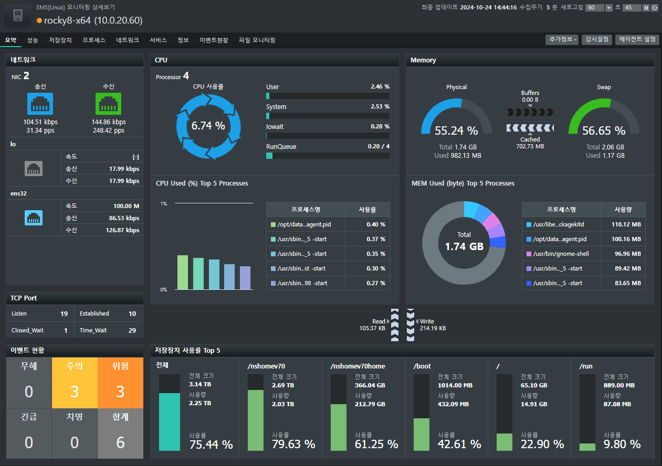Go to the 이벤트현황 tab

[x=213, y=41]
